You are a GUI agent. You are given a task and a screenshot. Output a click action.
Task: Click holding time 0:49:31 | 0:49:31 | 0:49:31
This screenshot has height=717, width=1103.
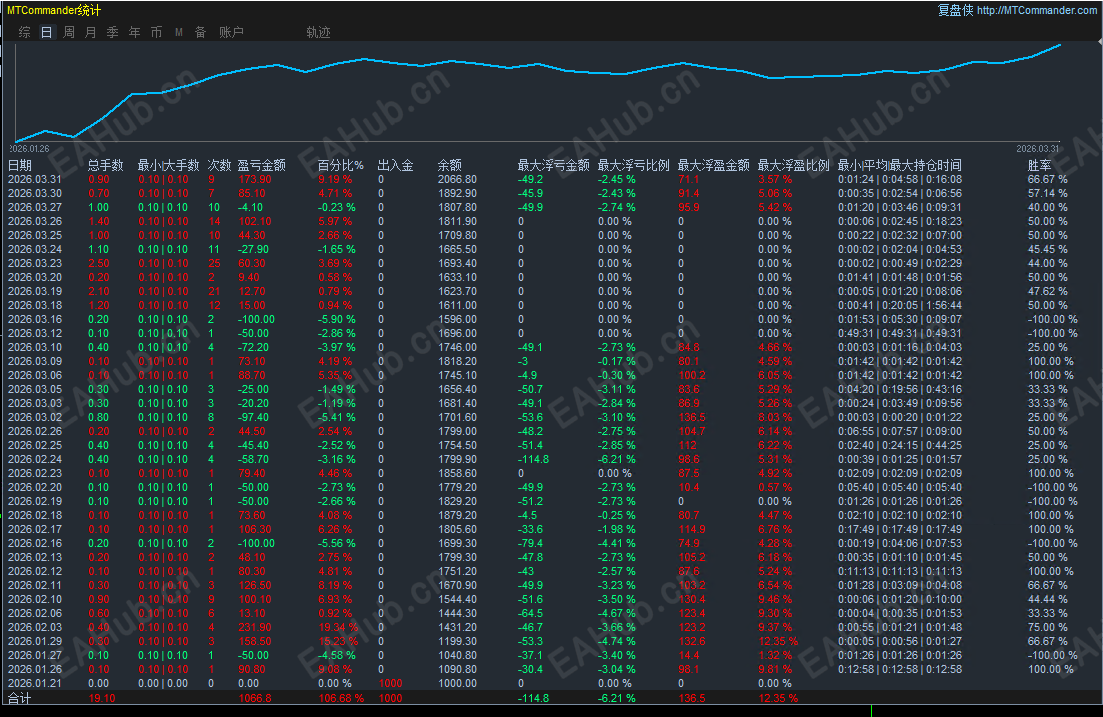coord(900,334)
